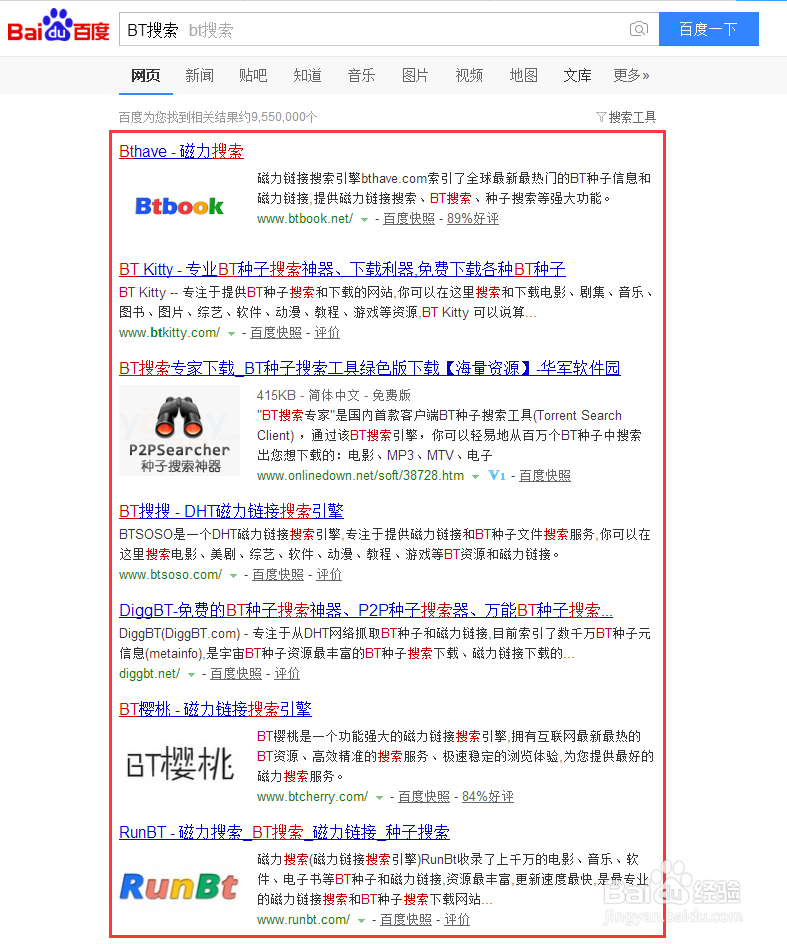787x944 pixels.
Task: Expand dropdown arrow next to www.runbt.com/
Action: pyautogui.click(x=361, y=921)
